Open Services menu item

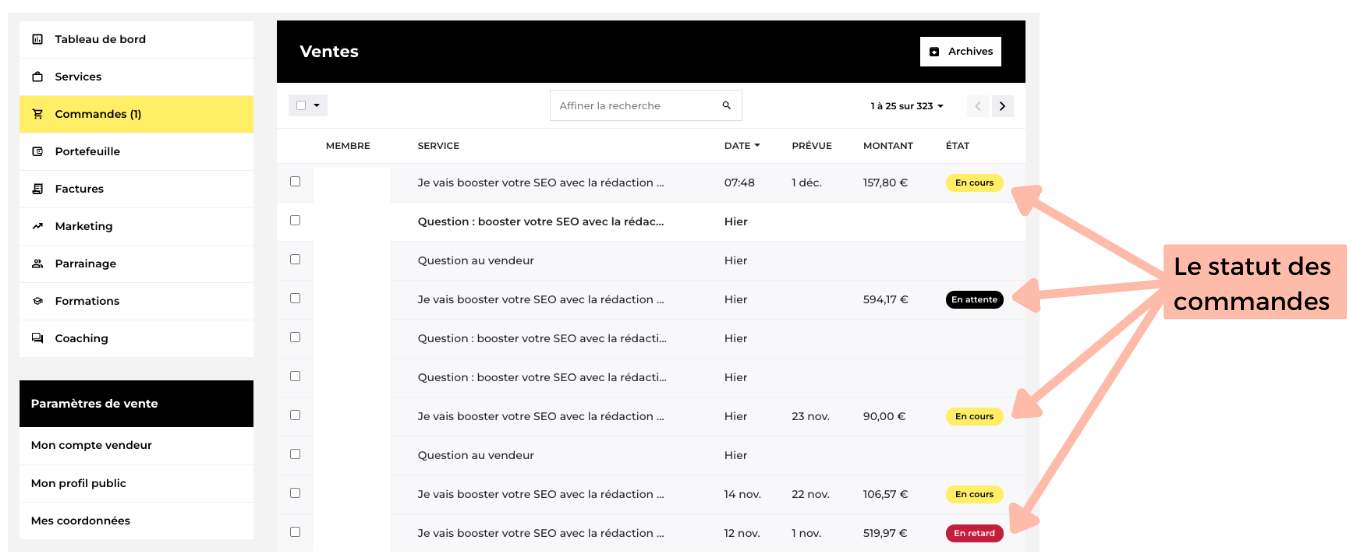(136, 77)
